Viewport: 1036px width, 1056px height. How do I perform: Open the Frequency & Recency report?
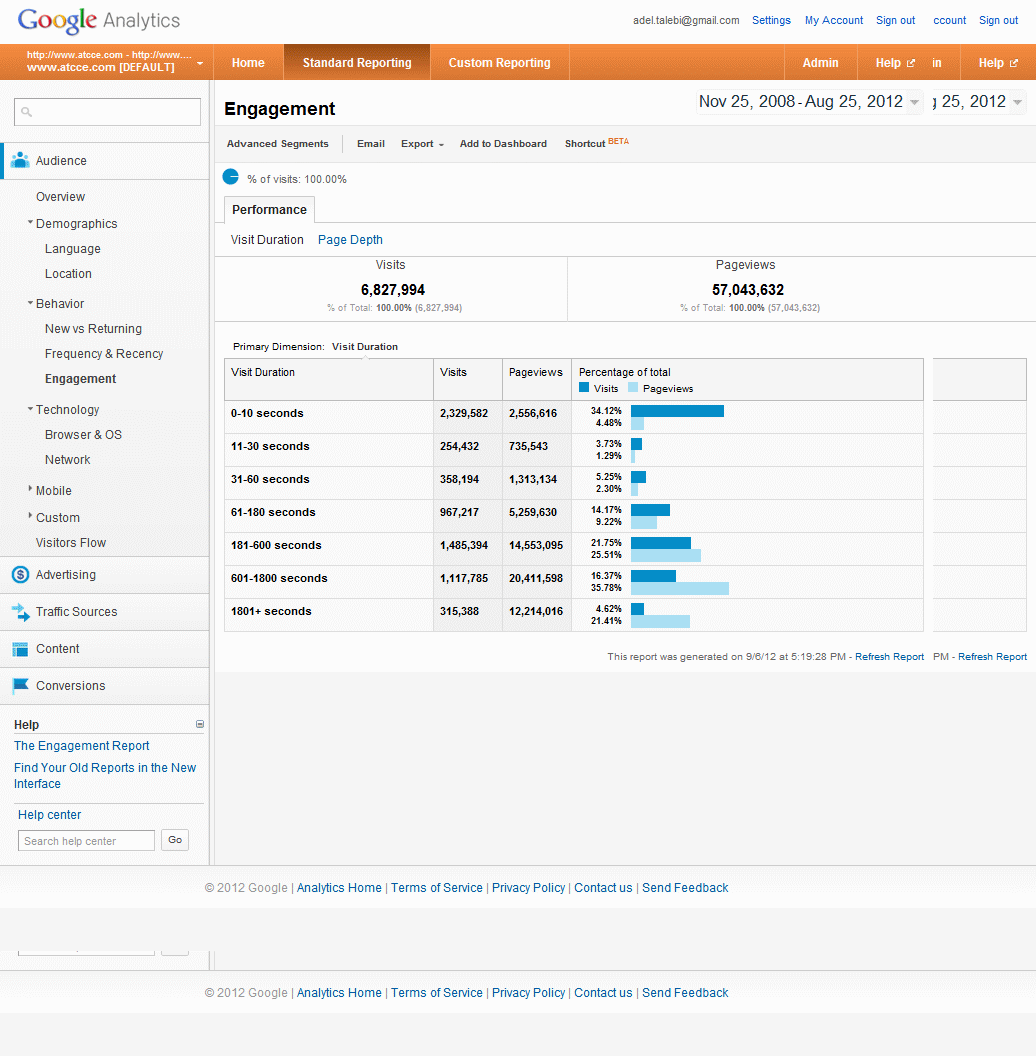[x=104, y=354]
